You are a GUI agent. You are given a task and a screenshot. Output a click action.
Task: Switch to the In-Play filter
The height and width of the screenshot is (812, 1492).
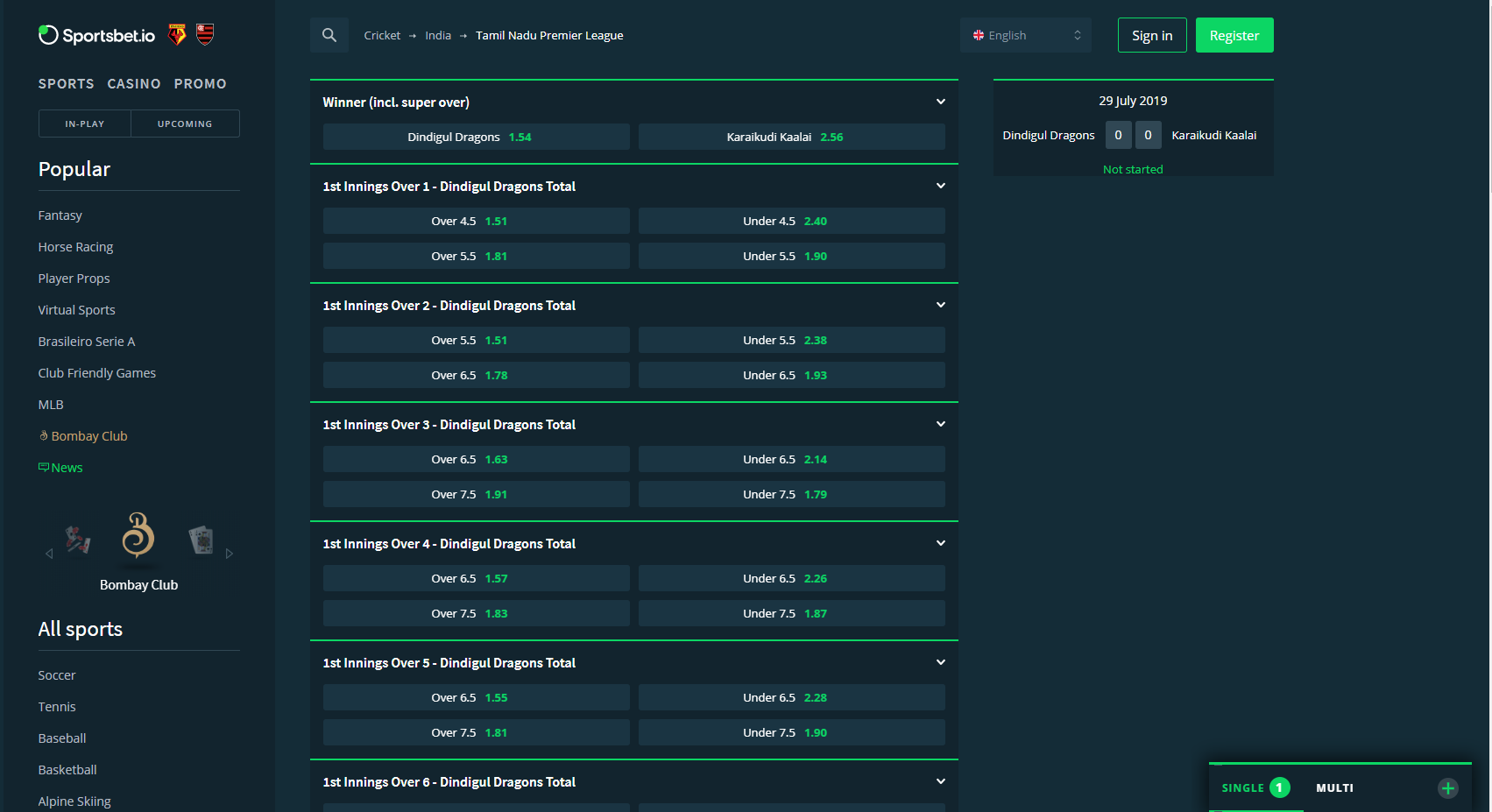pos(85,124)
